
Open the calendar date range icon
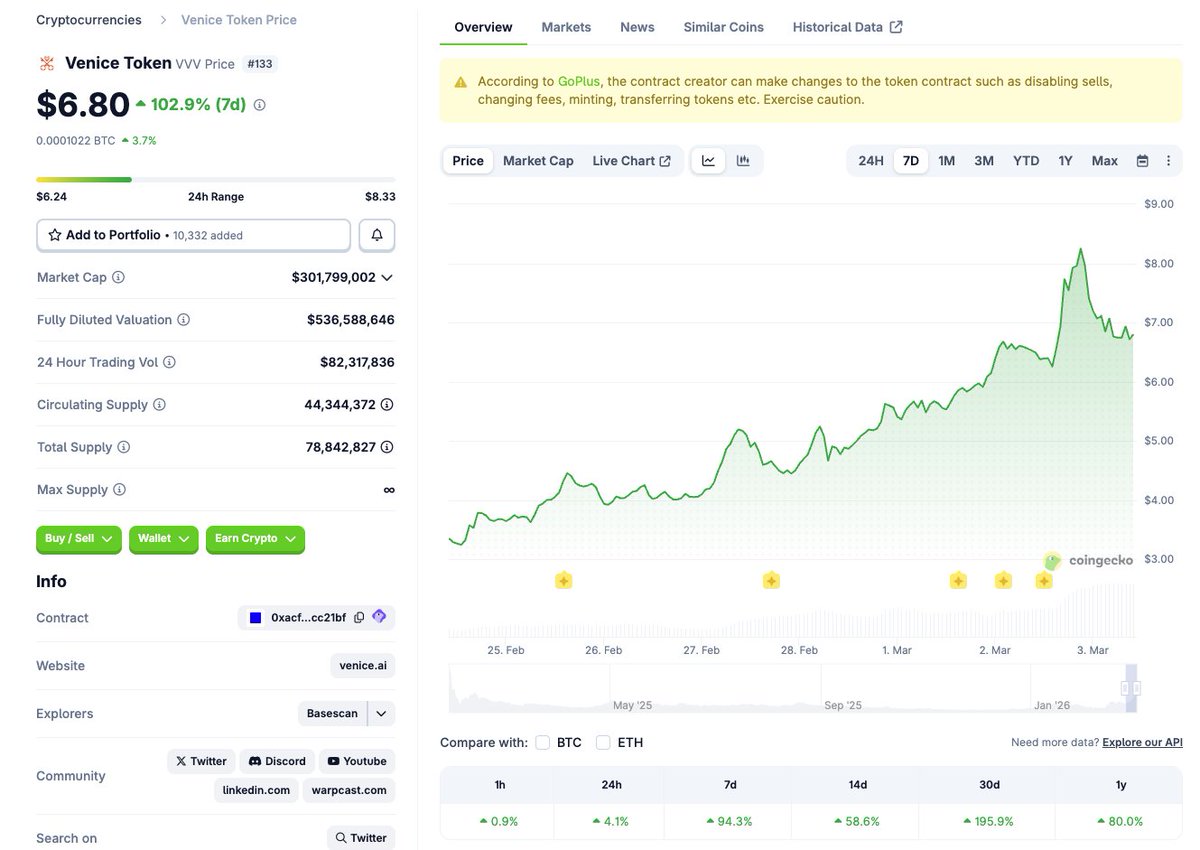(x=1142, y=161)
